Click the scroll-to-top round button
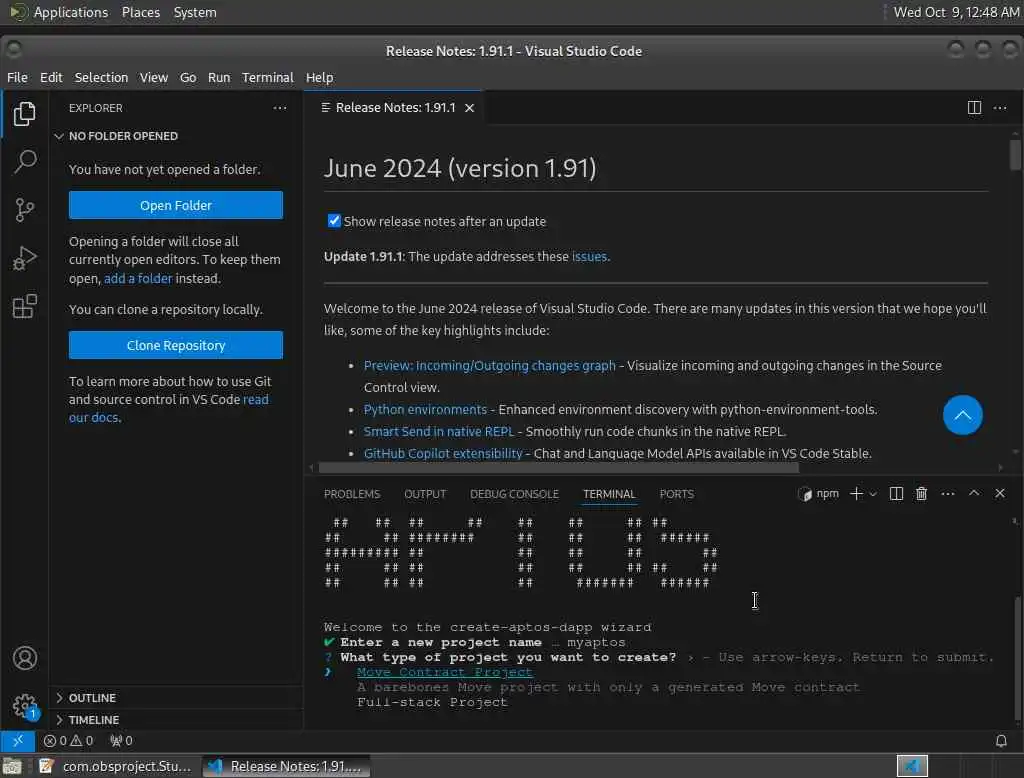Screen dimensions: 1024x778 point(962,415)
